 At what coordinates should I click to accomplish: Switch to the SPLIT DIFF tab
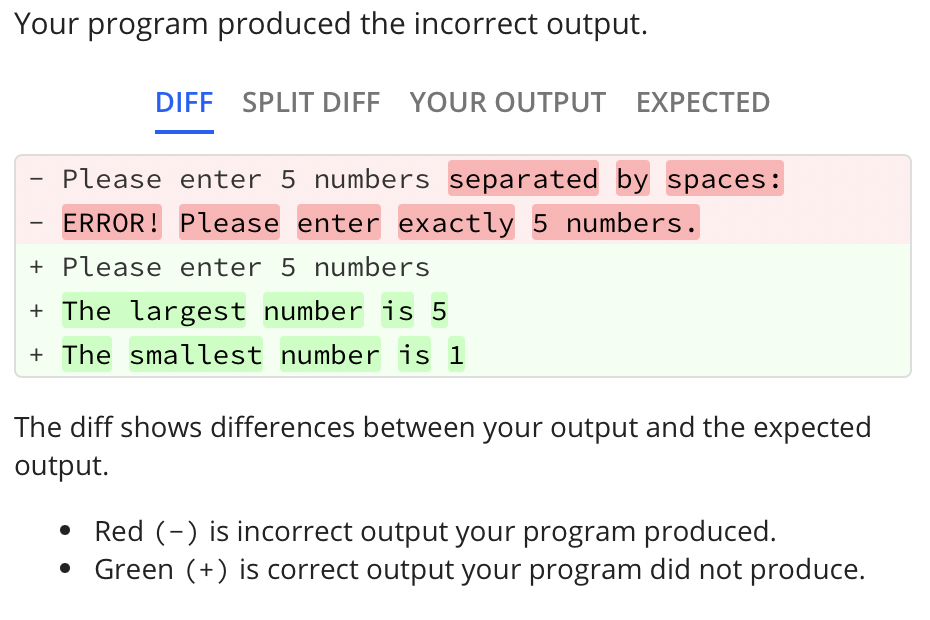pos(310,102)
